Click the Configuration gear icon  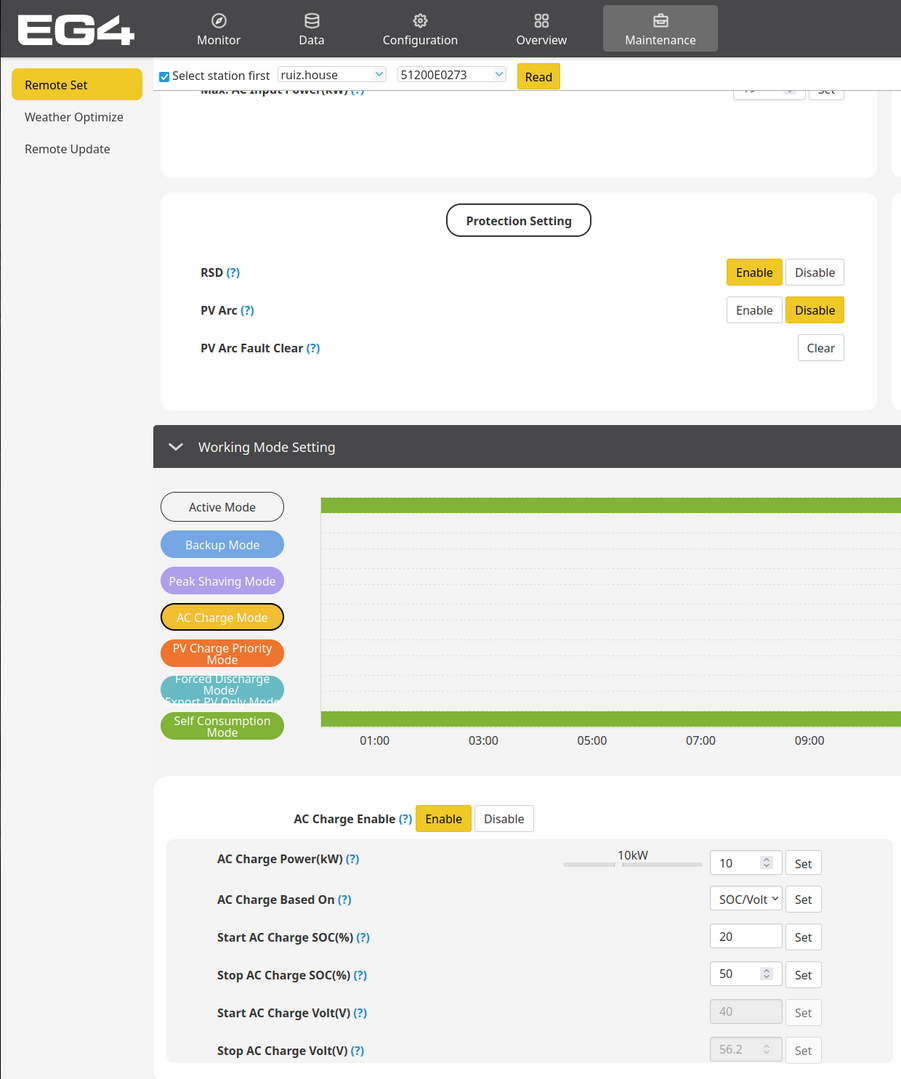tap(420, 21)
